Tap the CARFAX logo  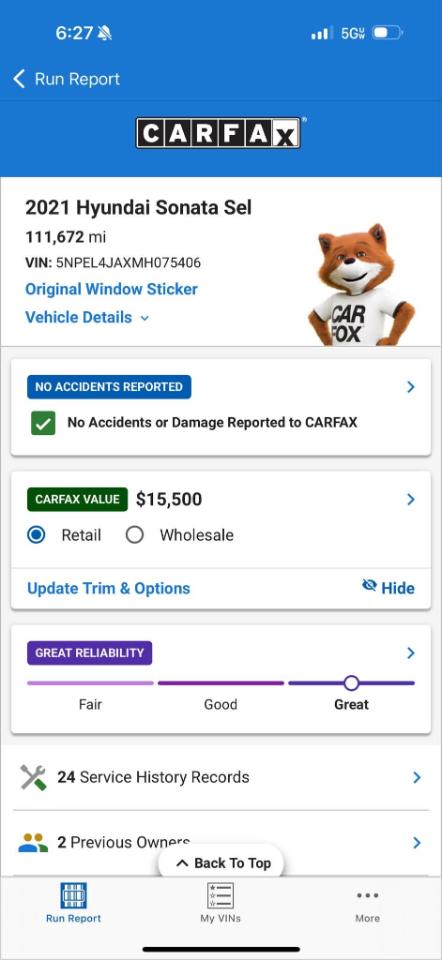coord(219,132)
